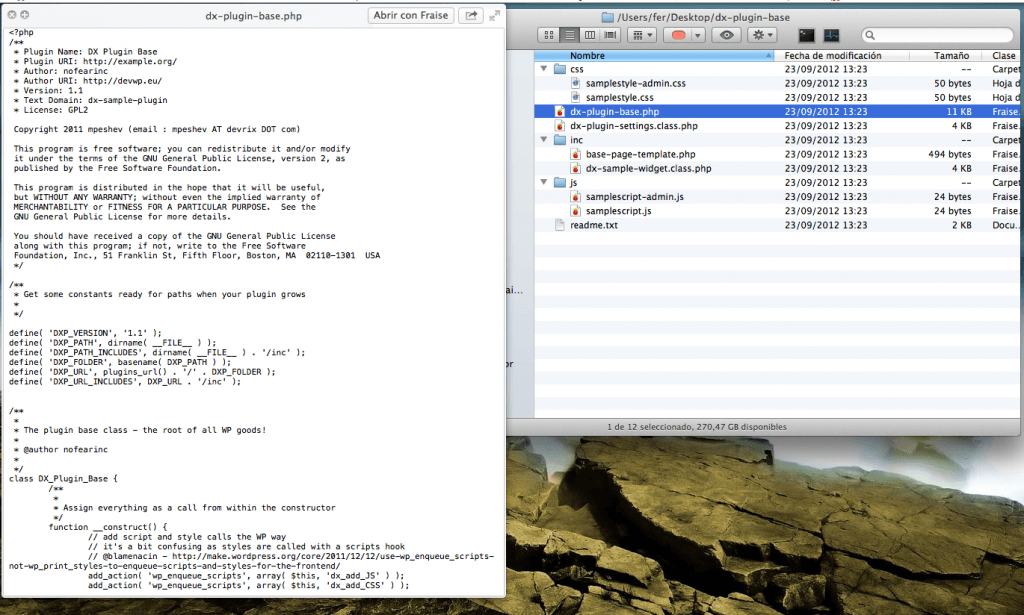Collapse the css folder
Viewport: 1024px width, 615px height.
coord(544,70)
